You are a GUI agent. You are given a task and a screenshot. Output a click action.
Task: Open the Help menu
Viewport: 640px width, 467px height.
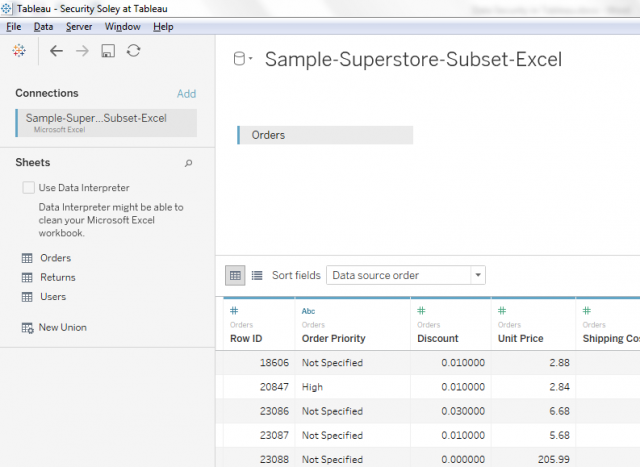pyautogui.click(x=163, y=27)
